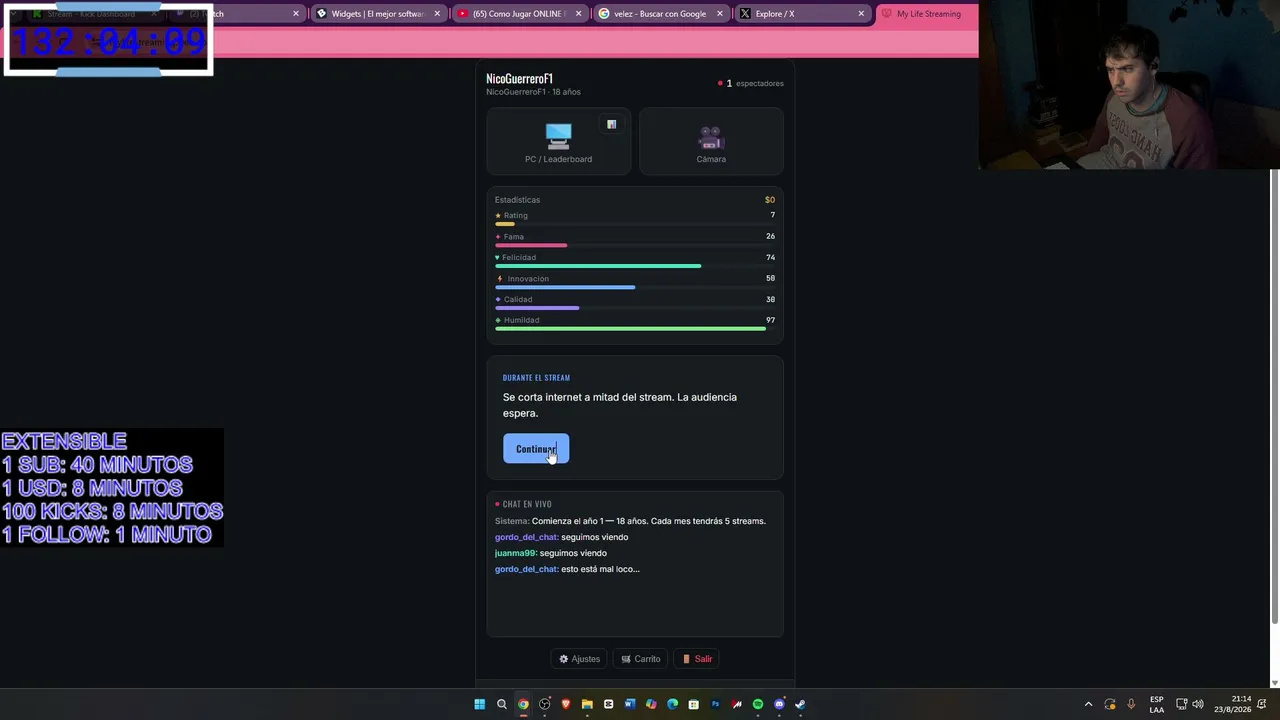Click the Continuar button
Screen dimensions: 1280x720
pyautogui.click(x=536, y=449)
